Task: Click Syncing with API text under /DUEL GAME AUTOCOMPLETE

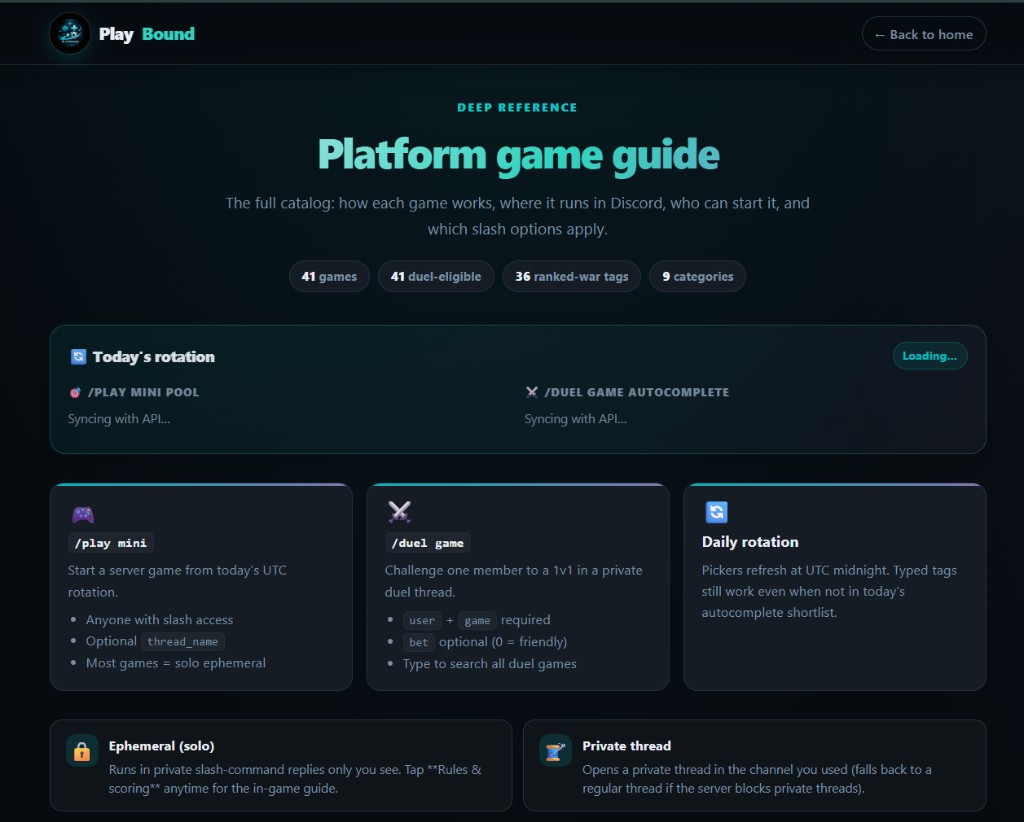Action: pos(575,419)
